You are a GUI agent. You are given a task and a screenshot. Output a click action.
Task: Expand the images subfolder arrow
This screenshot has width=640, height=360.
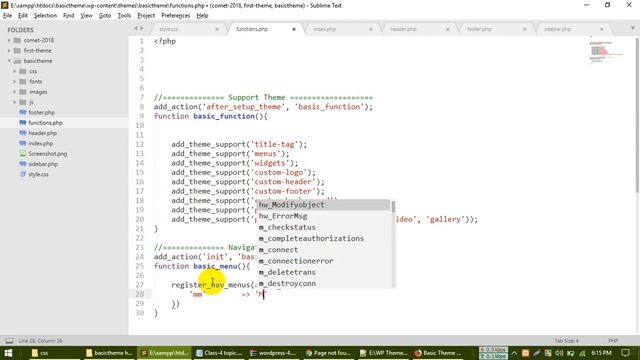click(x=15, y=92)
